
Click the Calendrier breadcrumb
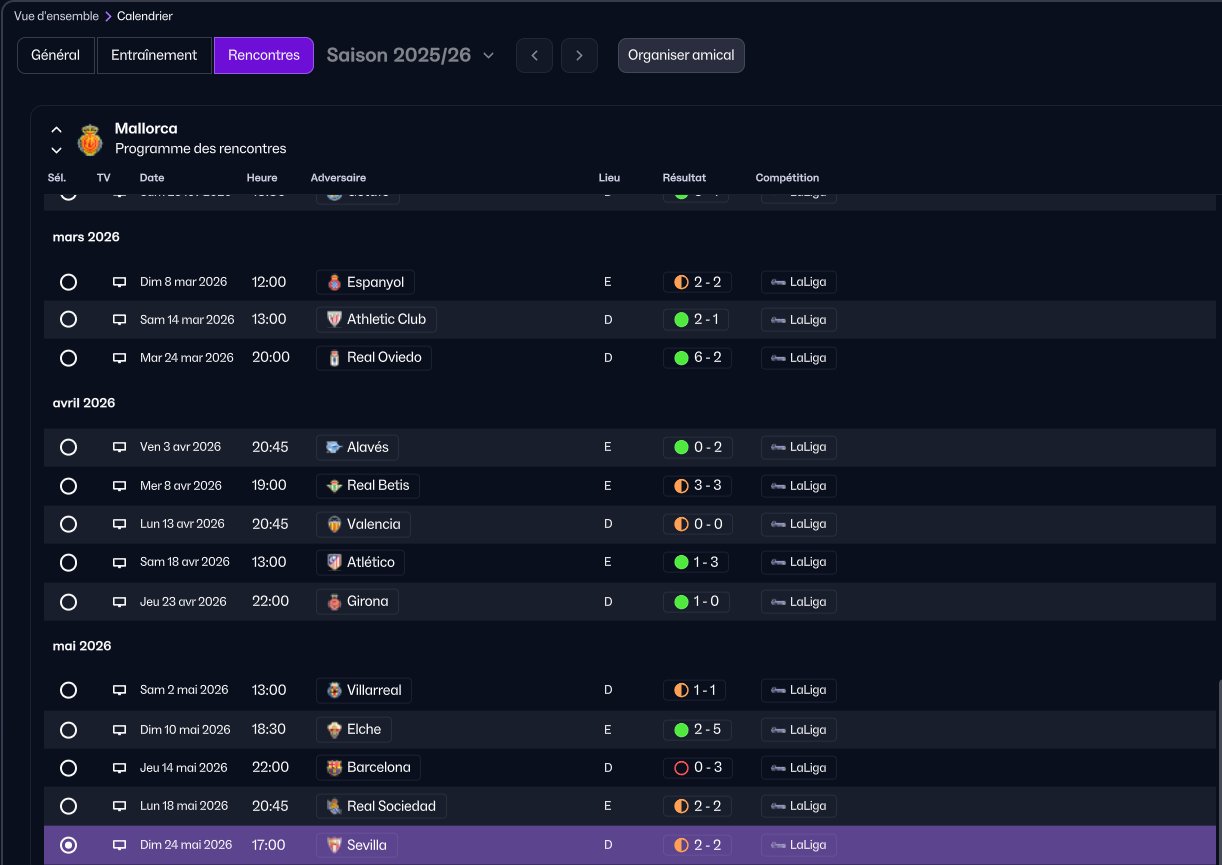[145, 16]
